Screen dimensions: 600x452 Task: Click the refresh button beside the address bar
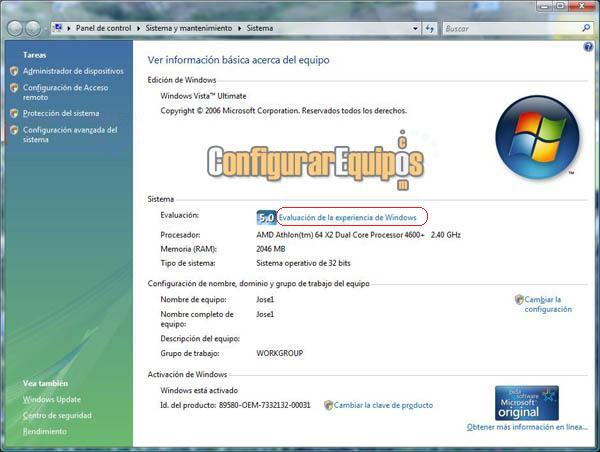(x=430, y=28)
